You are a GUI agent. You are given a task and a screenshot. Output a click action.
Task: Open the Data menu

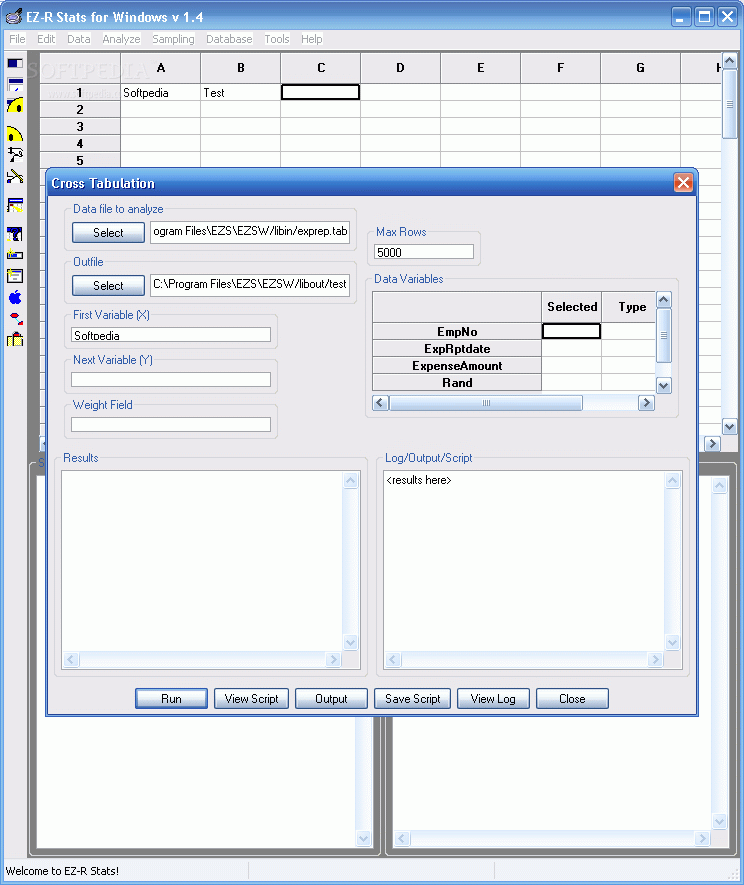[x=78, y=39]
